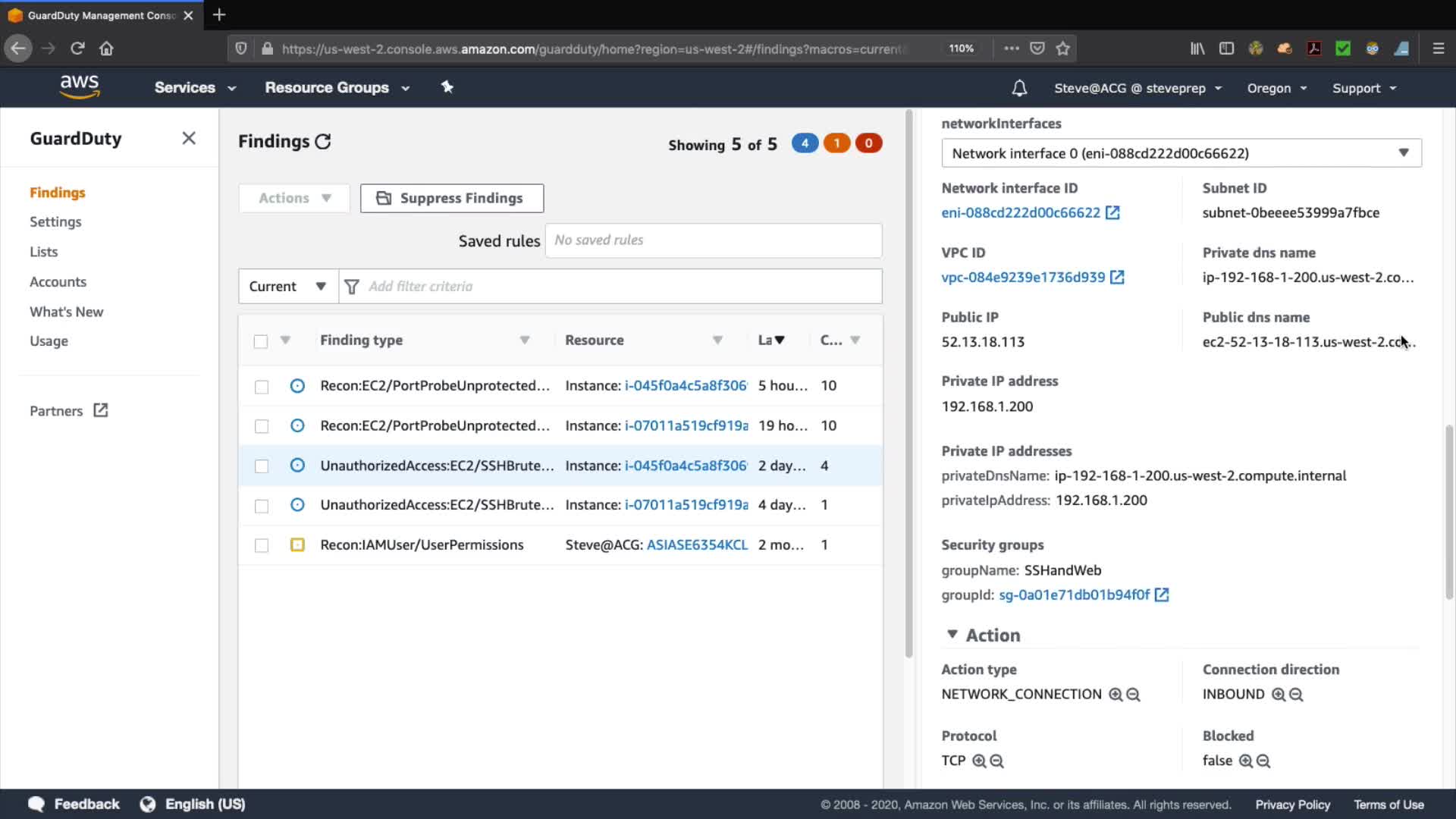
Task: Open the Current findings filter dropdown
Action: (287, 287)
